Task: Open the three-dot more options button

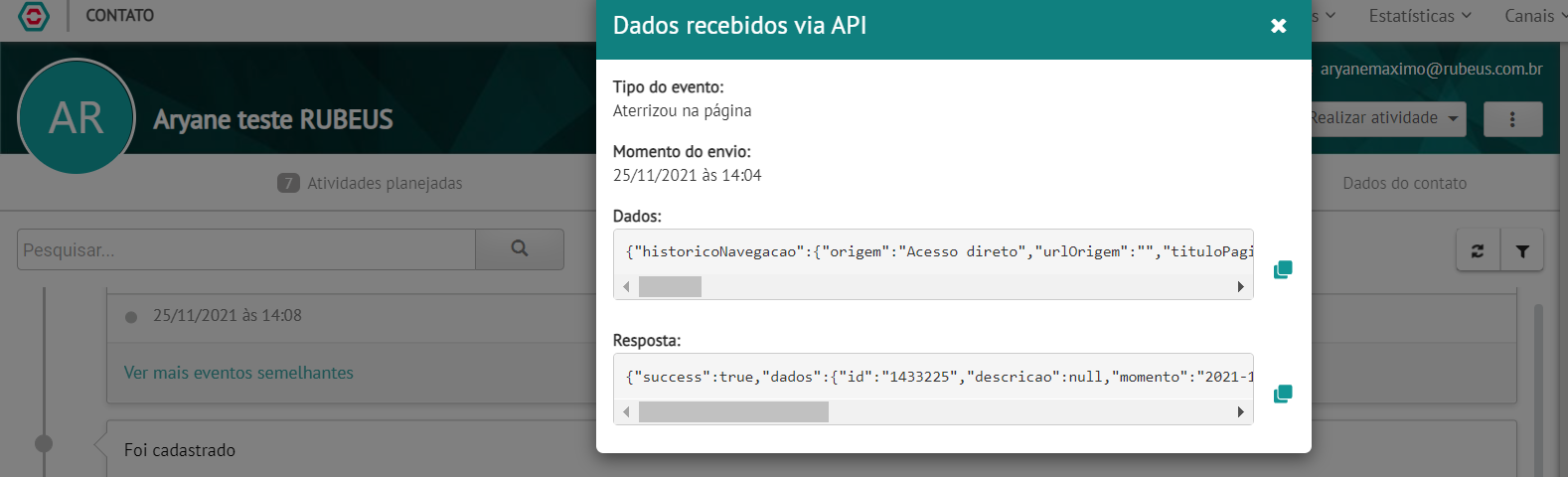Action: click(x=1512, y=119)
